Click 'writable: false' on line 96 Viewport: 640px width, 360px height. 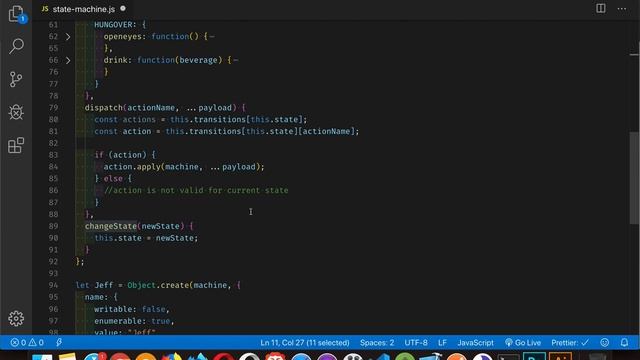pos(131,309)
